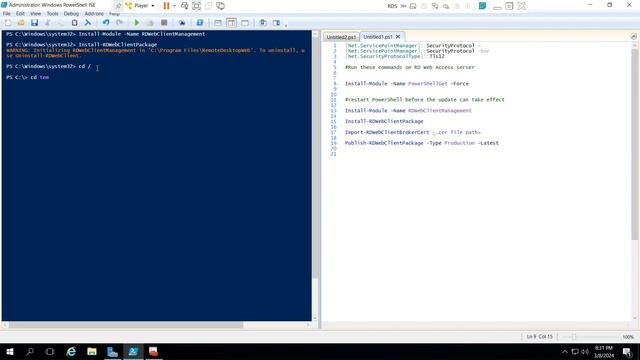This screenshot has width=640, height=360.
Task: Click the VMware pause button
Action: coord(166,6)
